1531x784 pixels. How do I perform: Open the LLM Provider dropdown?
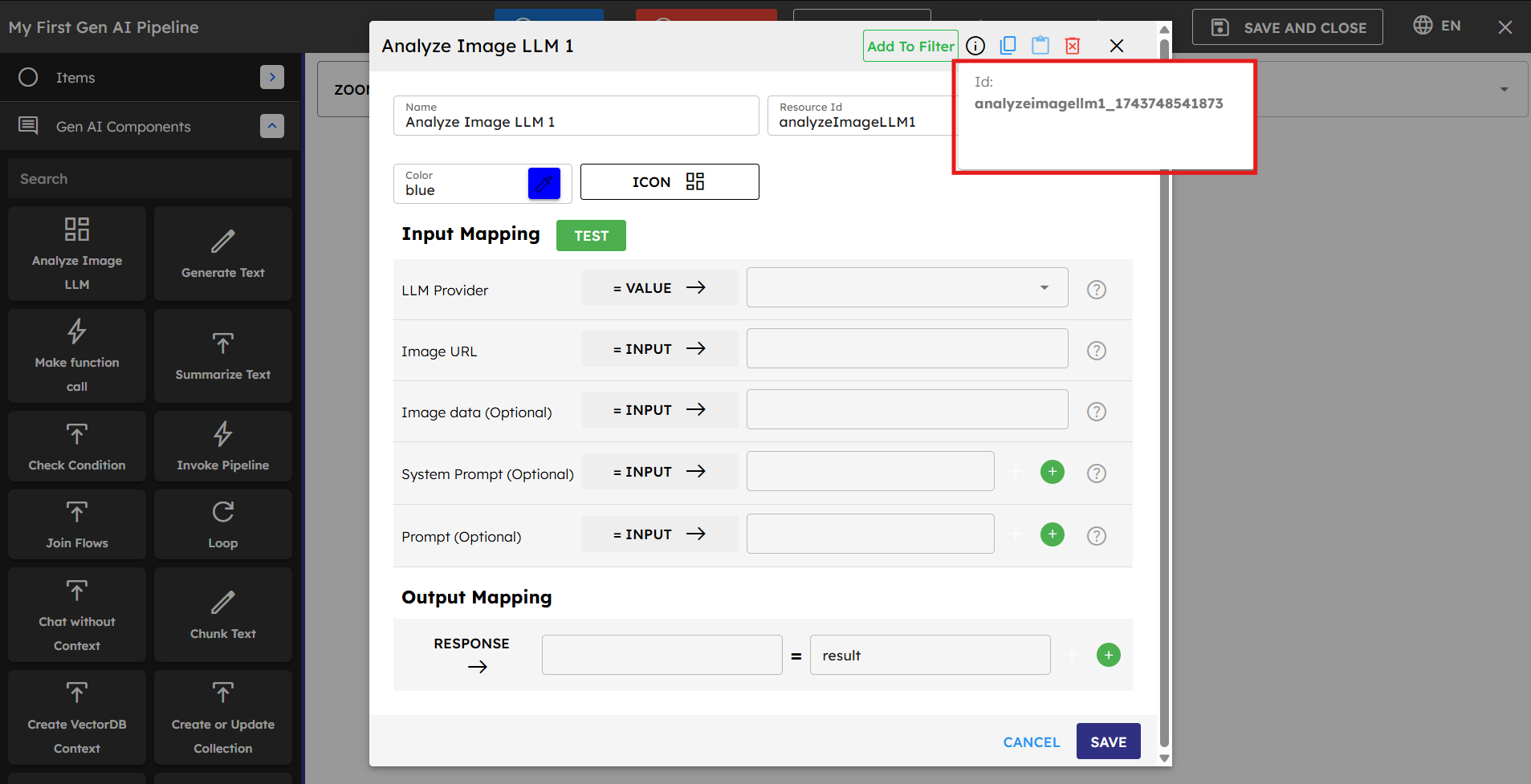(907, 288)
